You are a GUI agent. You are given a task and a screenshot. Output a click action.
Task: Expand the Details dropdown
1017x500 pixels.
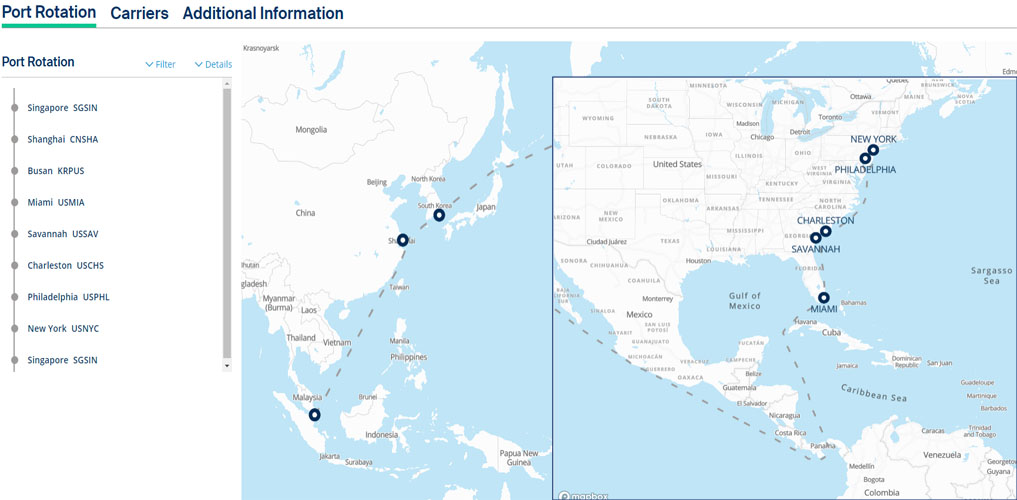coord(213,65)
